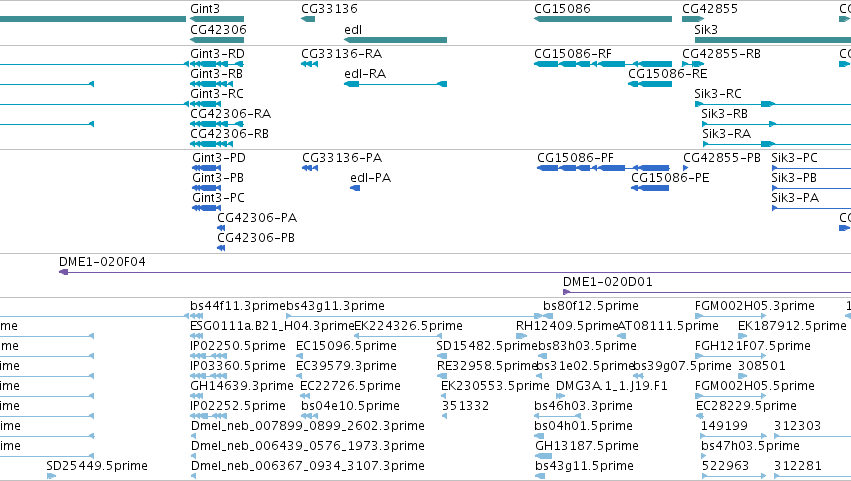
Task: Select the CG15086-PE protein feature
Action: pyautogui.click(x=650, y=188)
